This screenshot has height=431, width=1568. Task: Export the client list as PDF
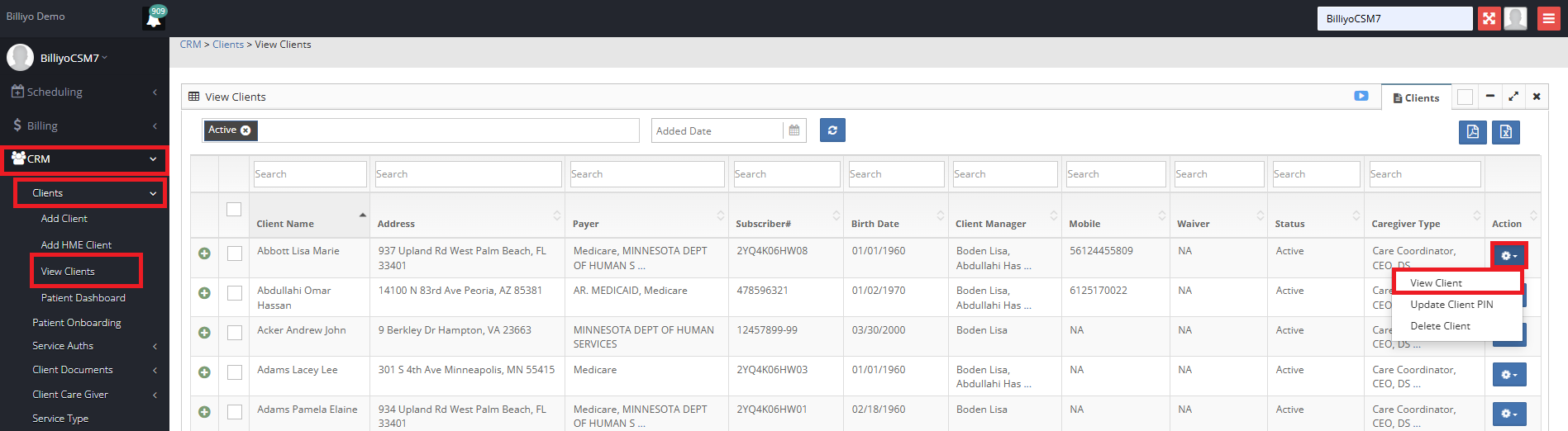[1472, 132]
